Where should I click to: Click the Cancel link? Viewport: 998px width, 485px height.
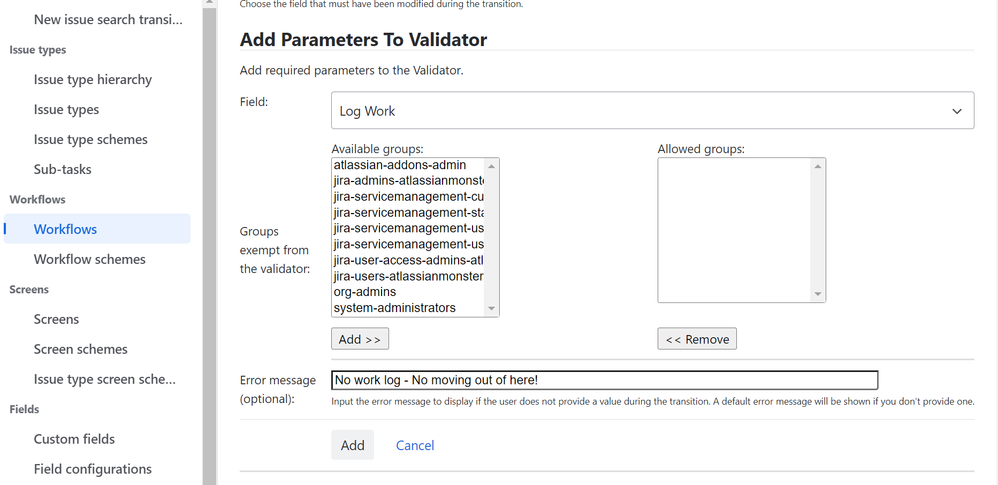point(415,445)
